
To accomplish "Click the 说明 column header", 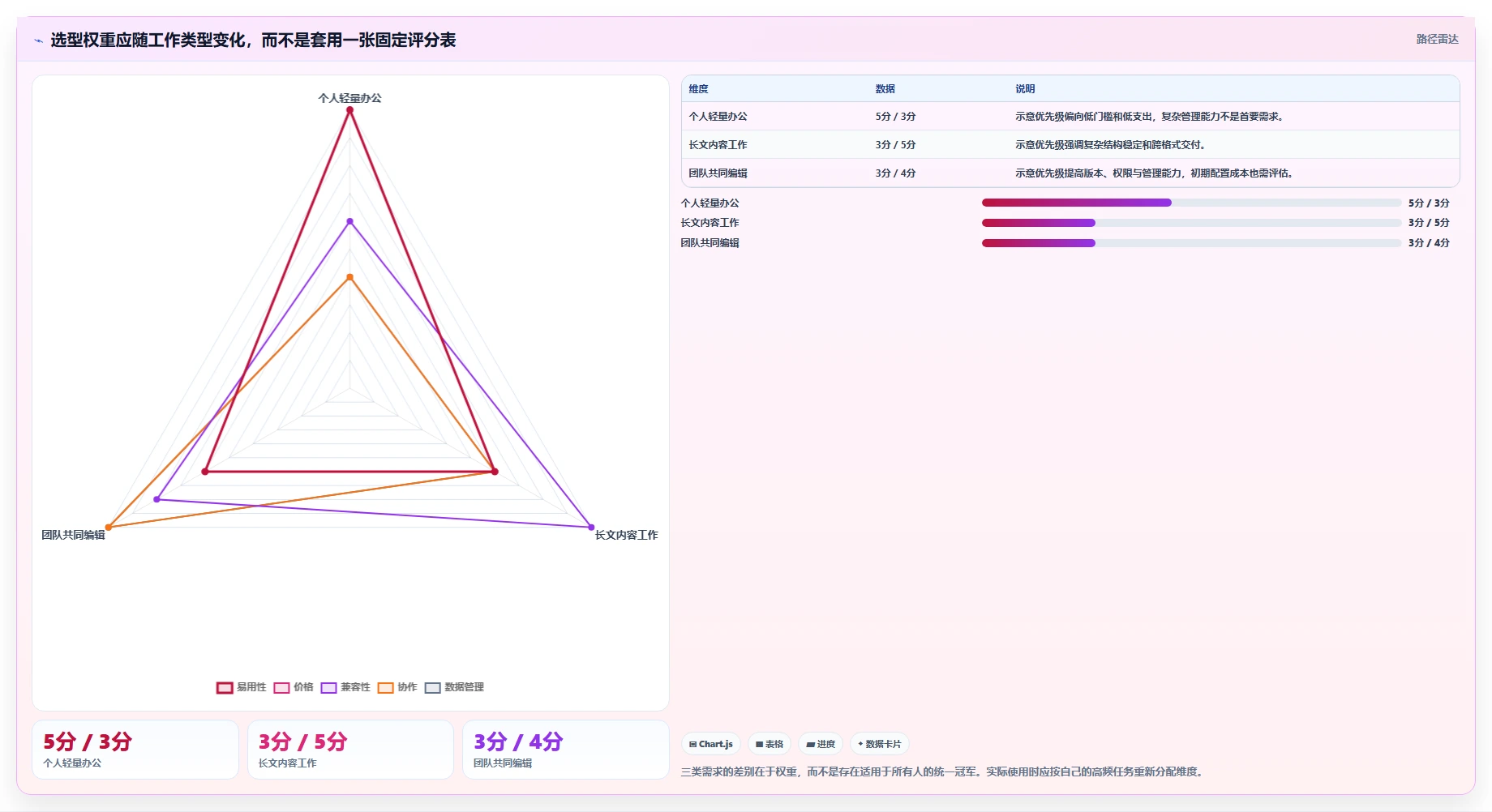I will [x=1025, y=89].
